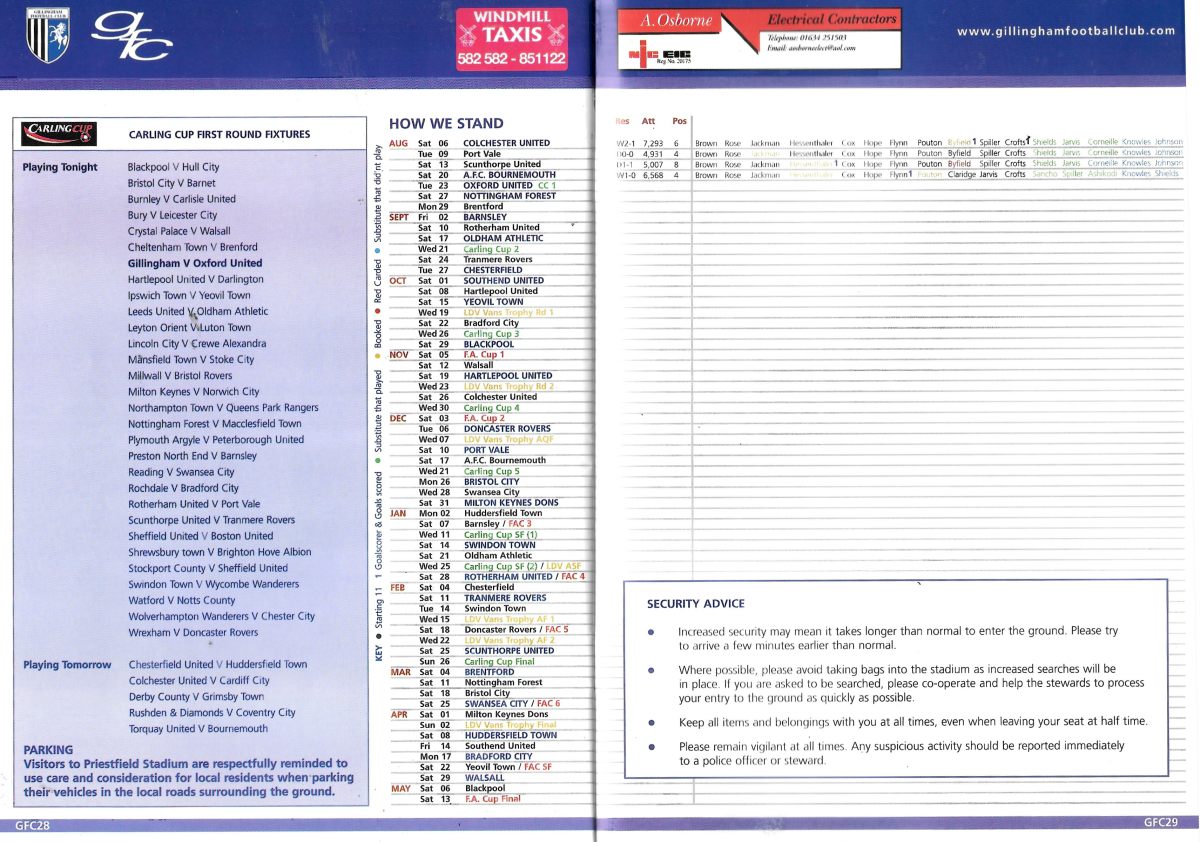The height and width of the screenshot is (842, 1200).
Task: Visit www.gillinghamfootballclub.com link
Action: click(1066, 31)
